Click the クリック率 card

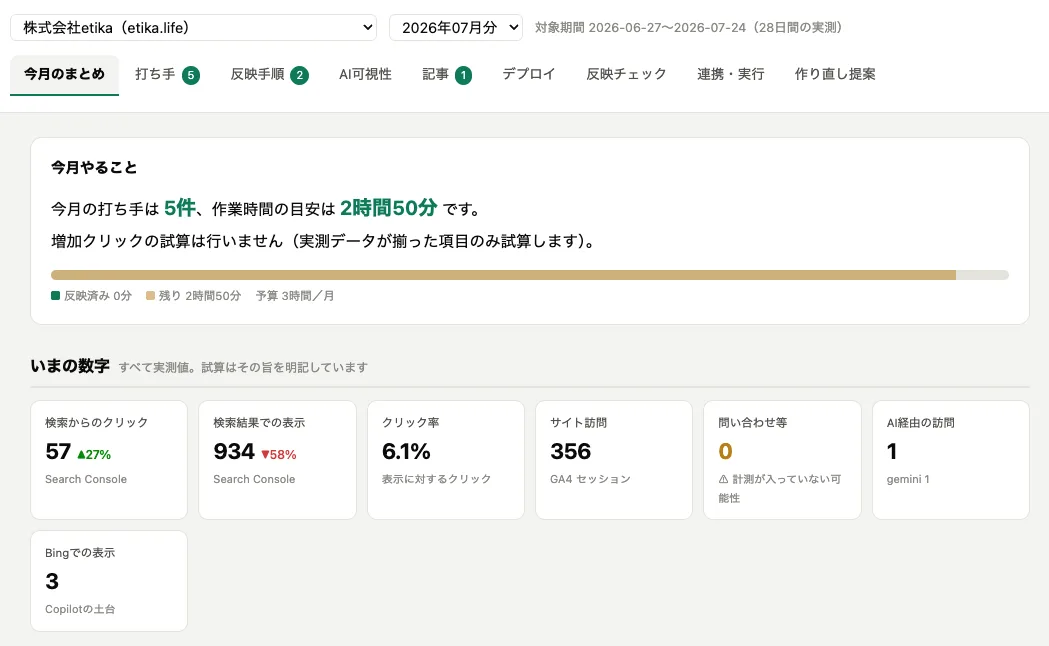pos(446,460)
